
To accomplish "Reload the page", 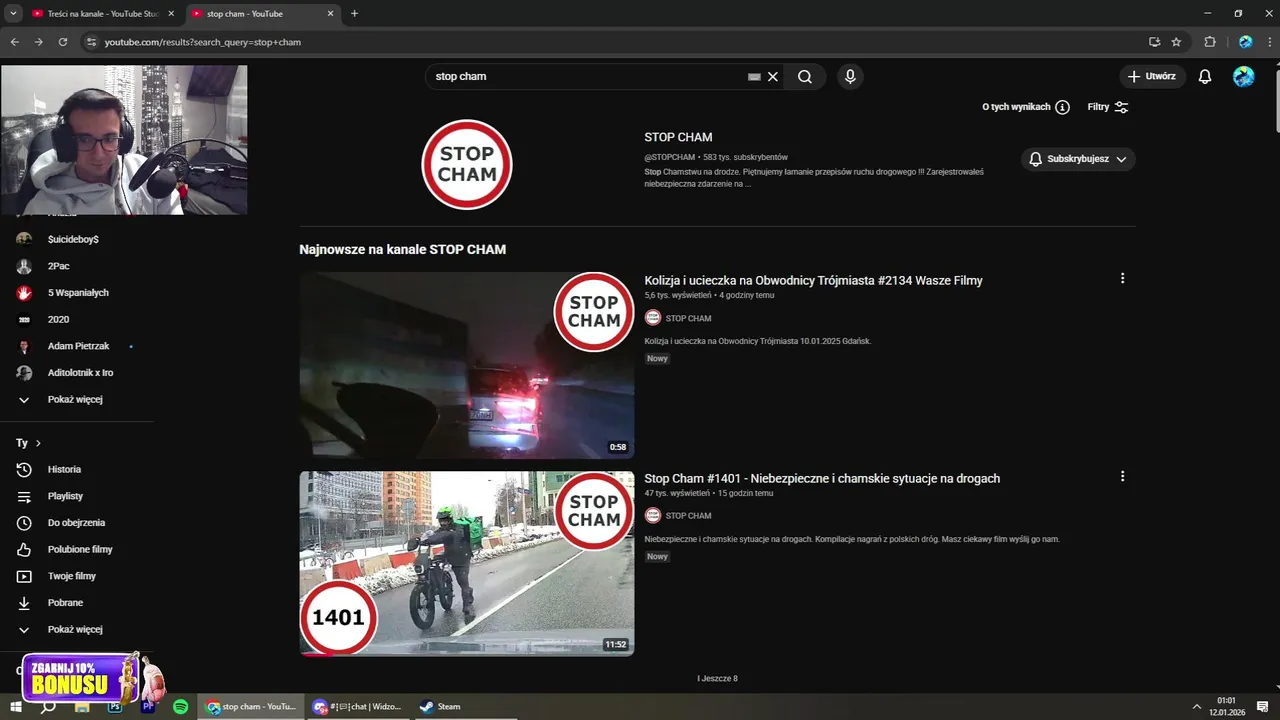I will point(63,42).
